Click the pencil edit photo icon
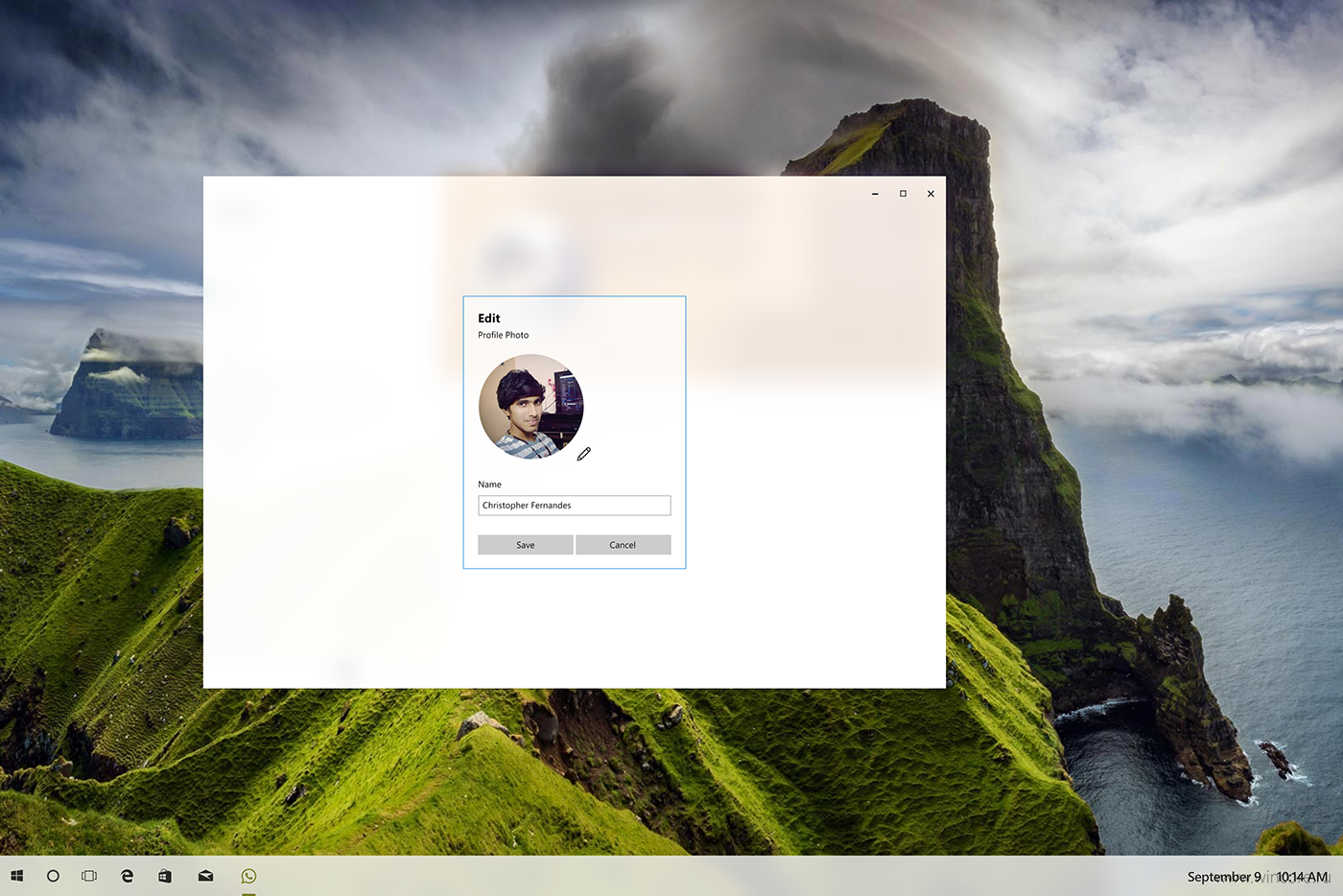The height and width of the screenshot is (896, 1343). tap(583, 454)
